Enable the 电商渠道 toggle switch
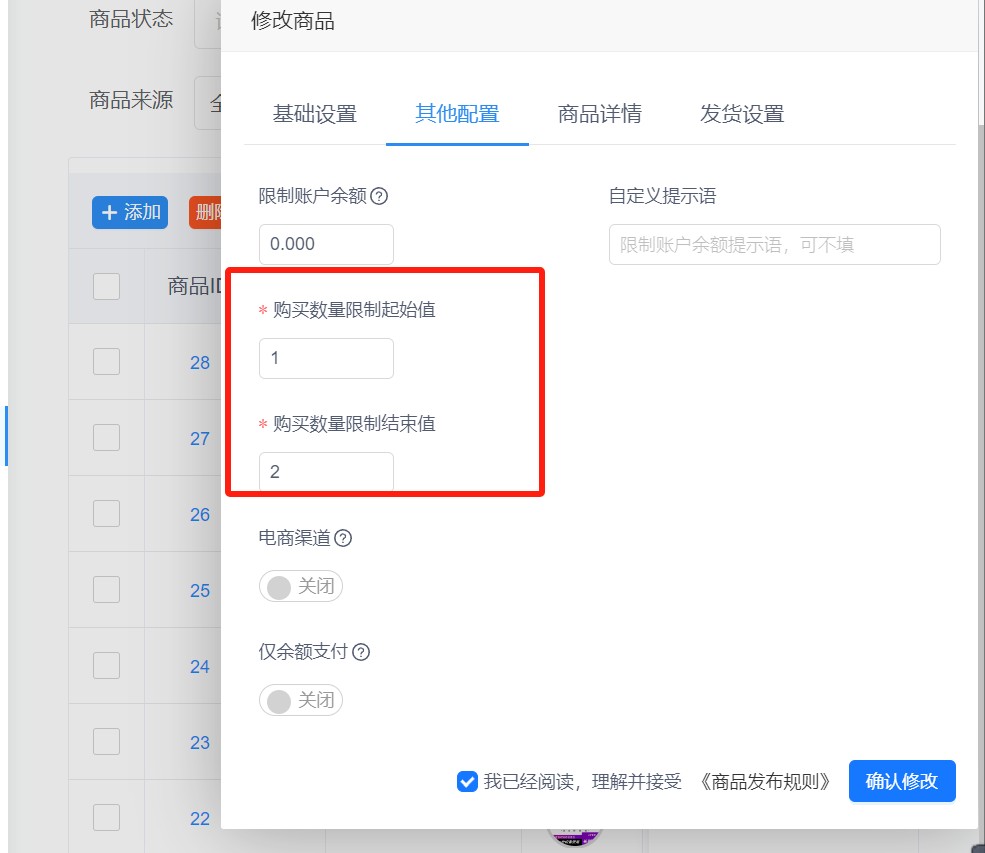This screenshot has width=985, height=853. [x=300, y=587]
